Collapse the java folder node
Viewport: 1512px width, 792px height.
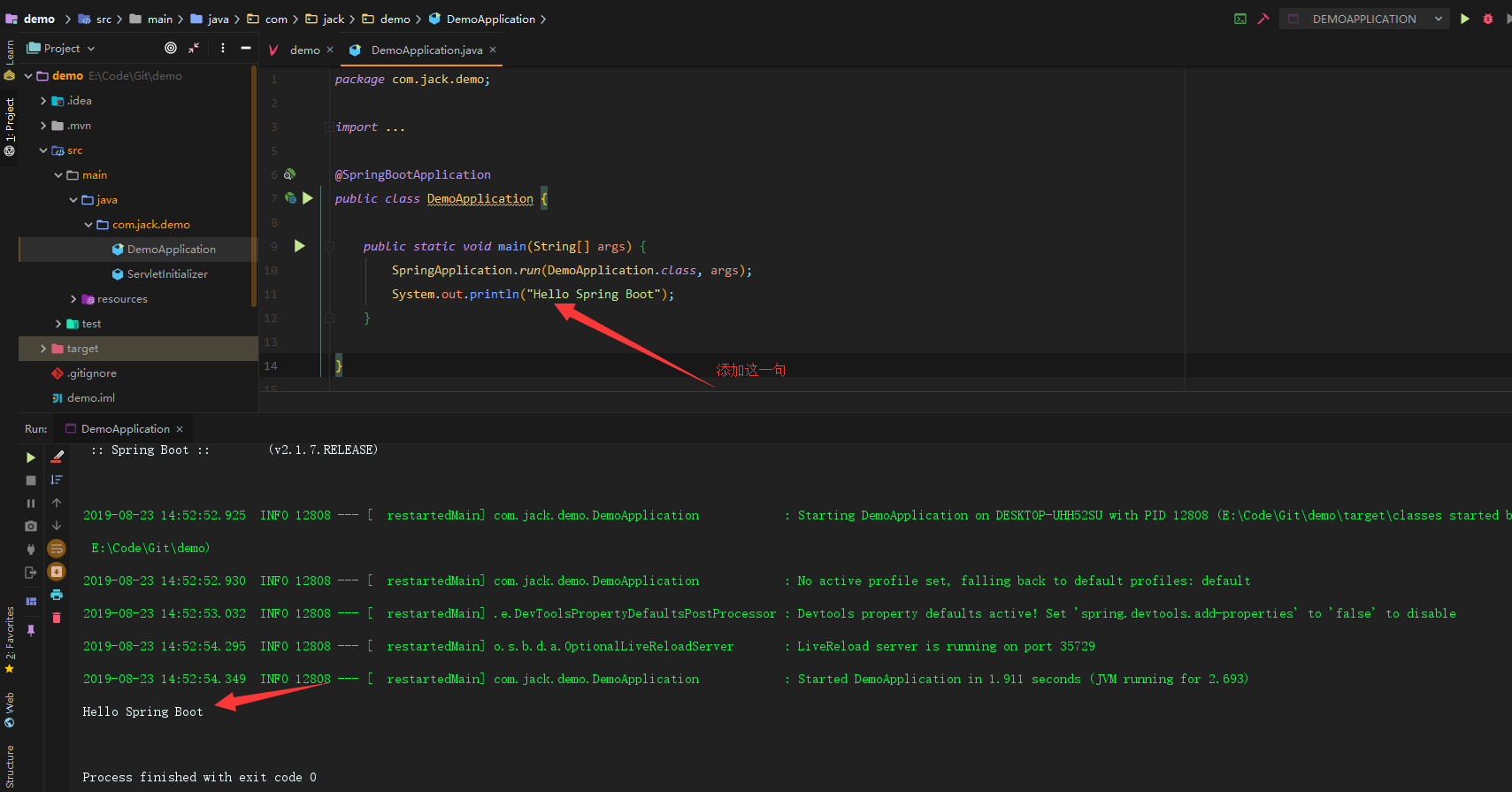[73, 200]
